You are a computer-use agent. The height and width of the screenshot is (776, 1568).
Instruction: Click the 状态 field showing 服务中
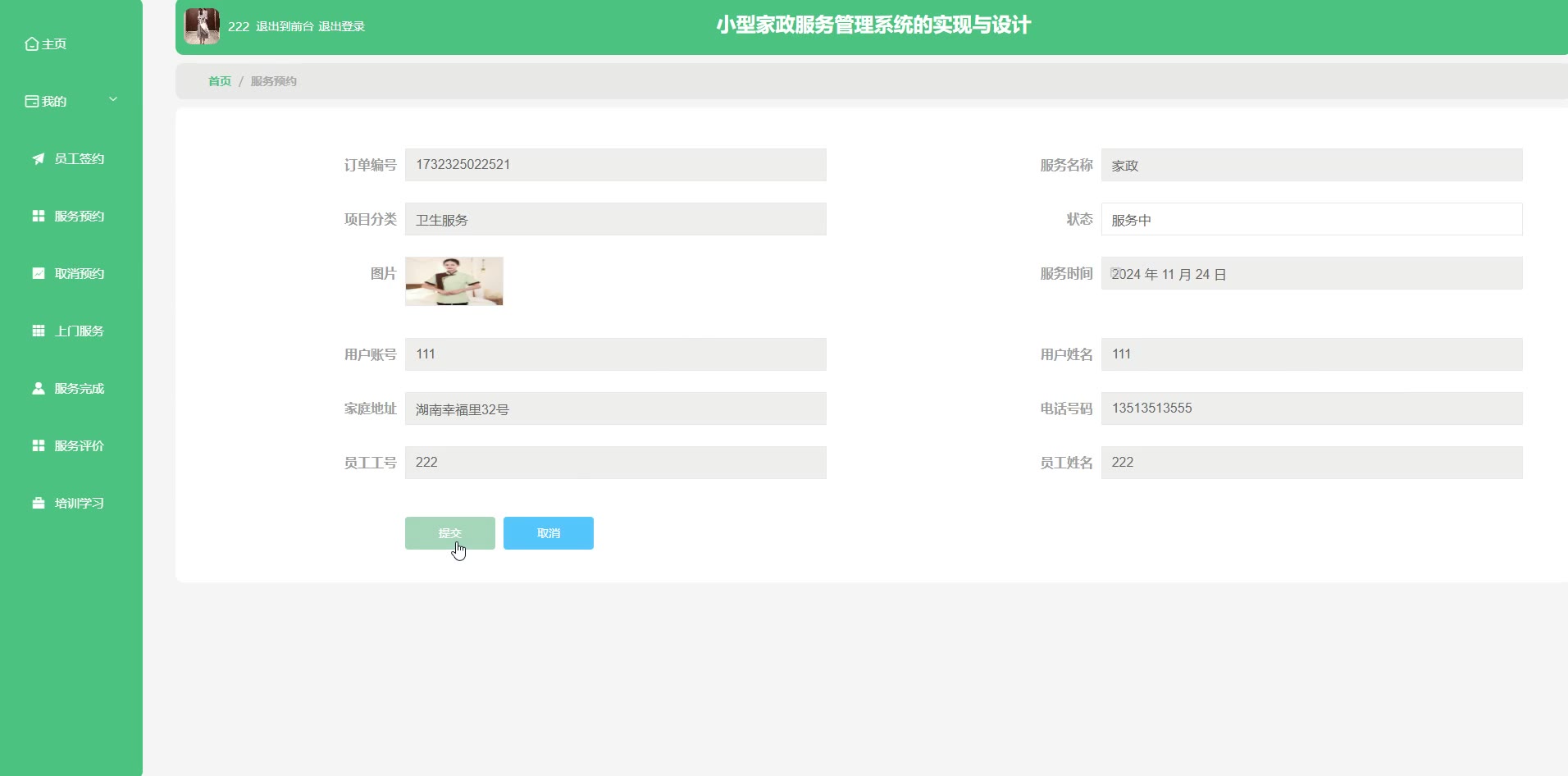[x=1312, y=219]
